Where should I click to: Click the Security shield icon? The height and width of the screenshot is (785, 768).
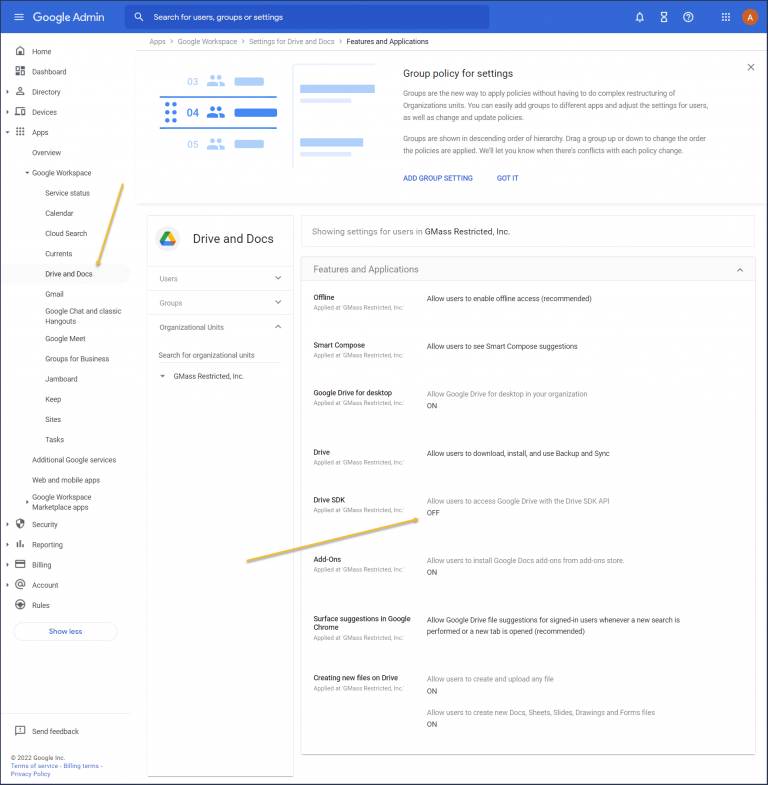point(20,524)
